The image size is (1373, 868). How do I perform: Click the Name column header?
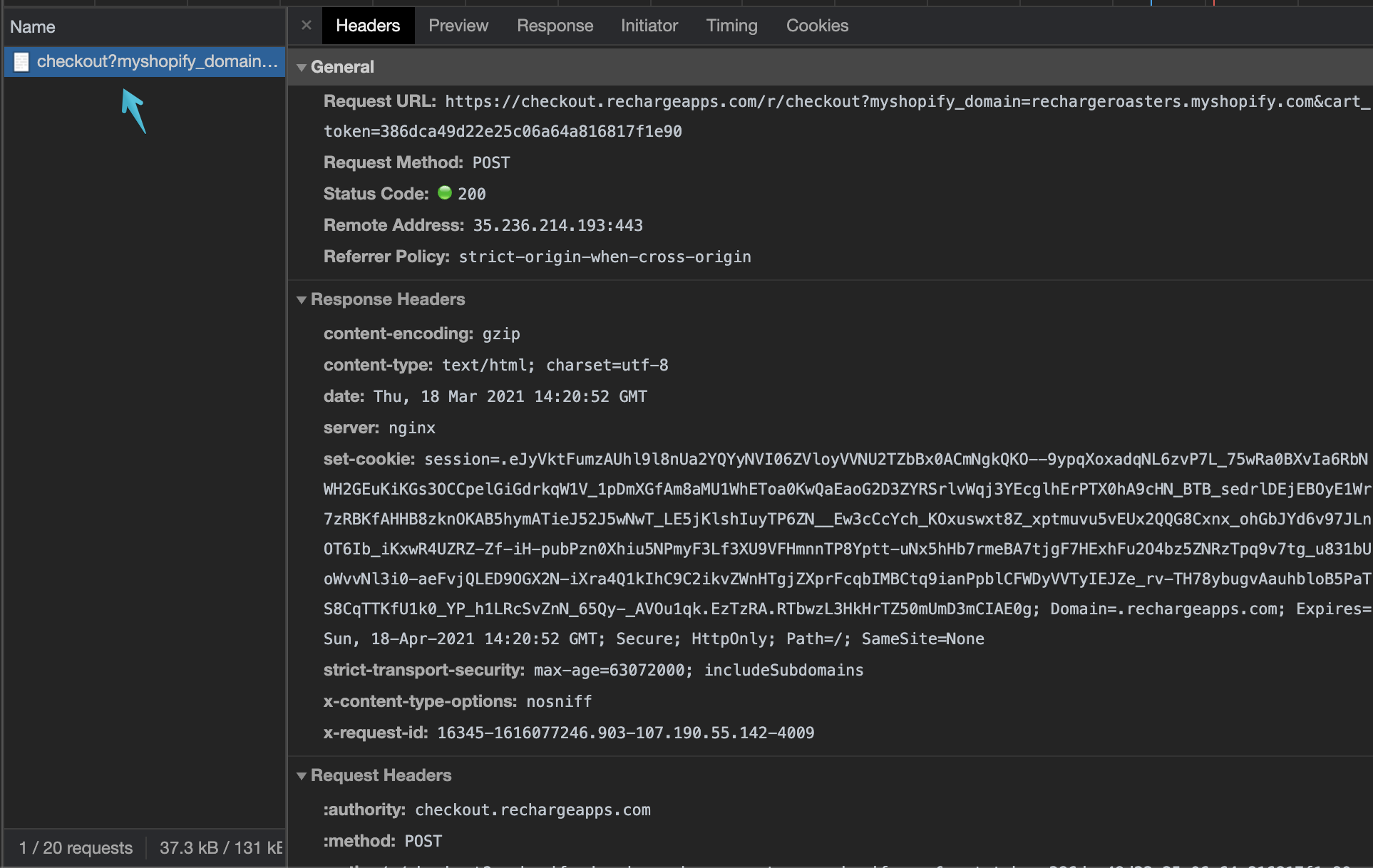click(33, 27)
